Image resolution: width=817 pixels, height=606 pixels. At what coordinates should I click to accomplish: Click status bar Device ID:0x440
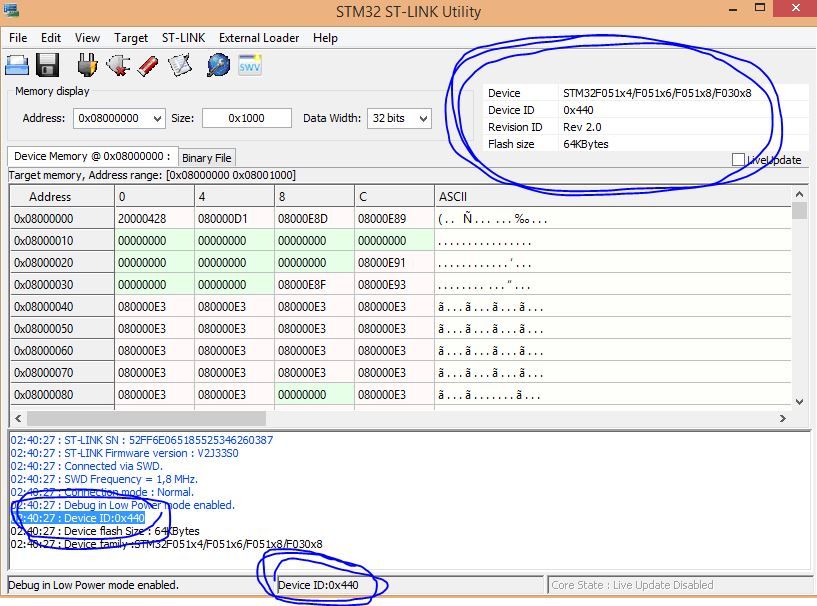click(x=318, y=585)
